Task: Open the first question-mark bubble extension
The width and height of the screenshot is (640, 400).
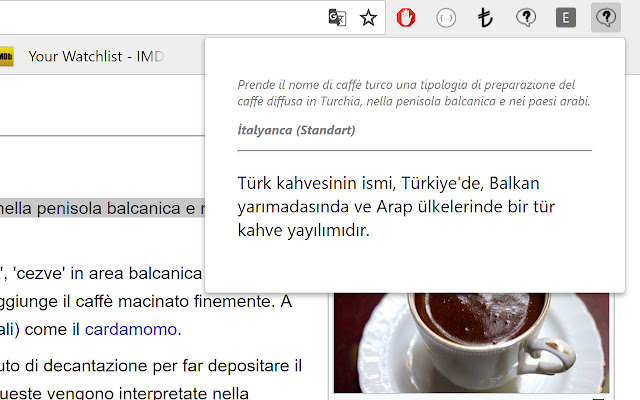Action: pos(526,18)
